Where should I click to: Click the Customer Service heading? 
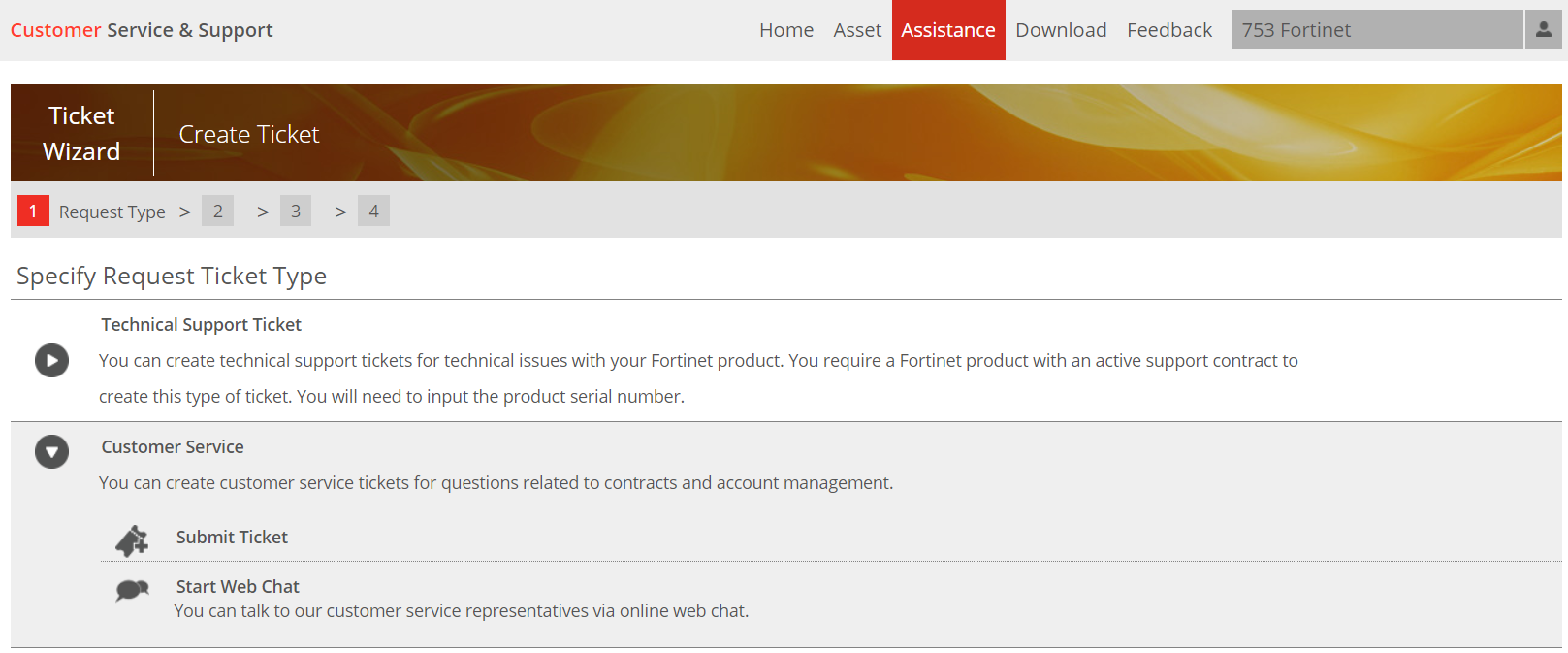(x=173, y=447)
